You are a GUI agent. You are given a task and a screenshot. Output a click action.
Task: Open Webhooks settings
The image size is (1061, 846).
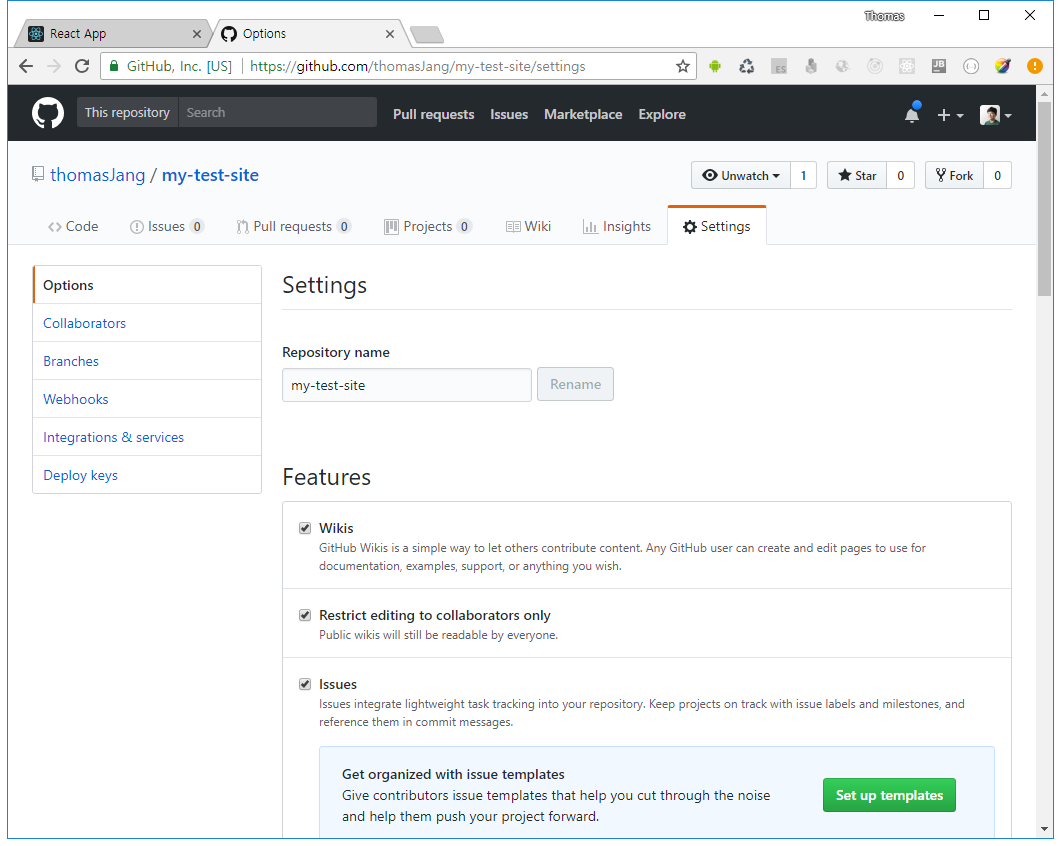(x=147, y=399)
